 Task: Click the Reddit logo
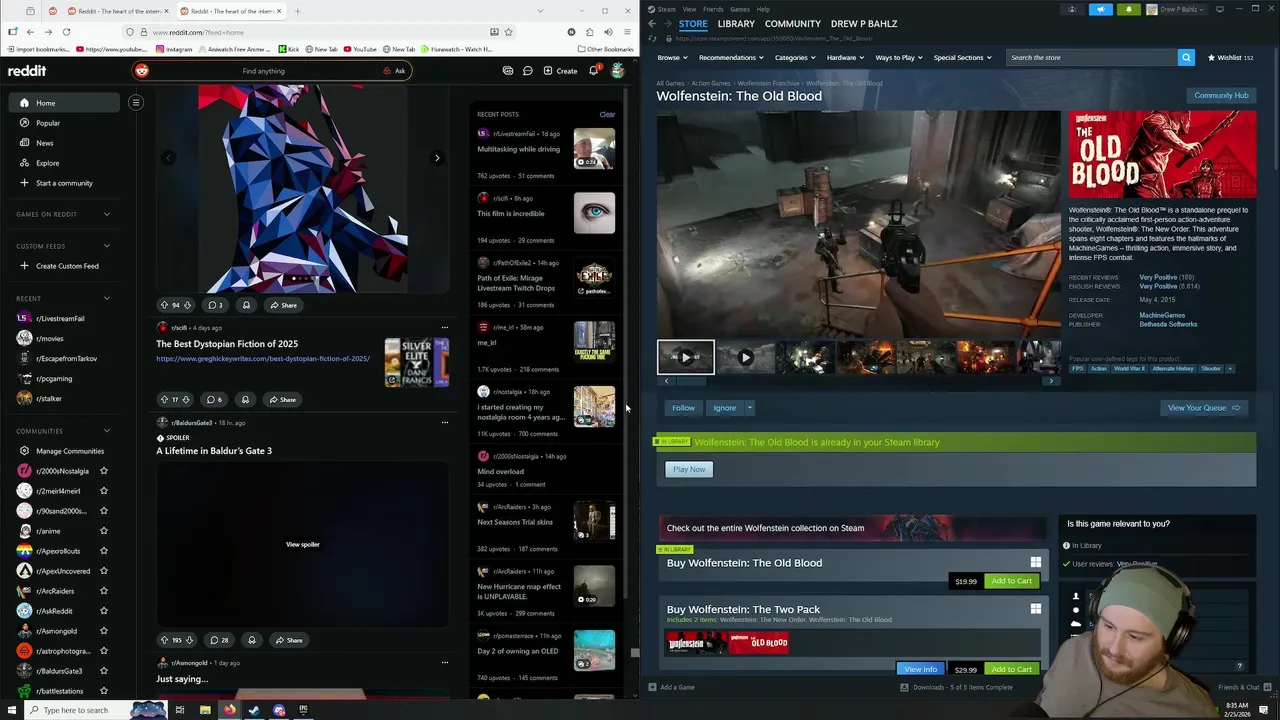27,71
